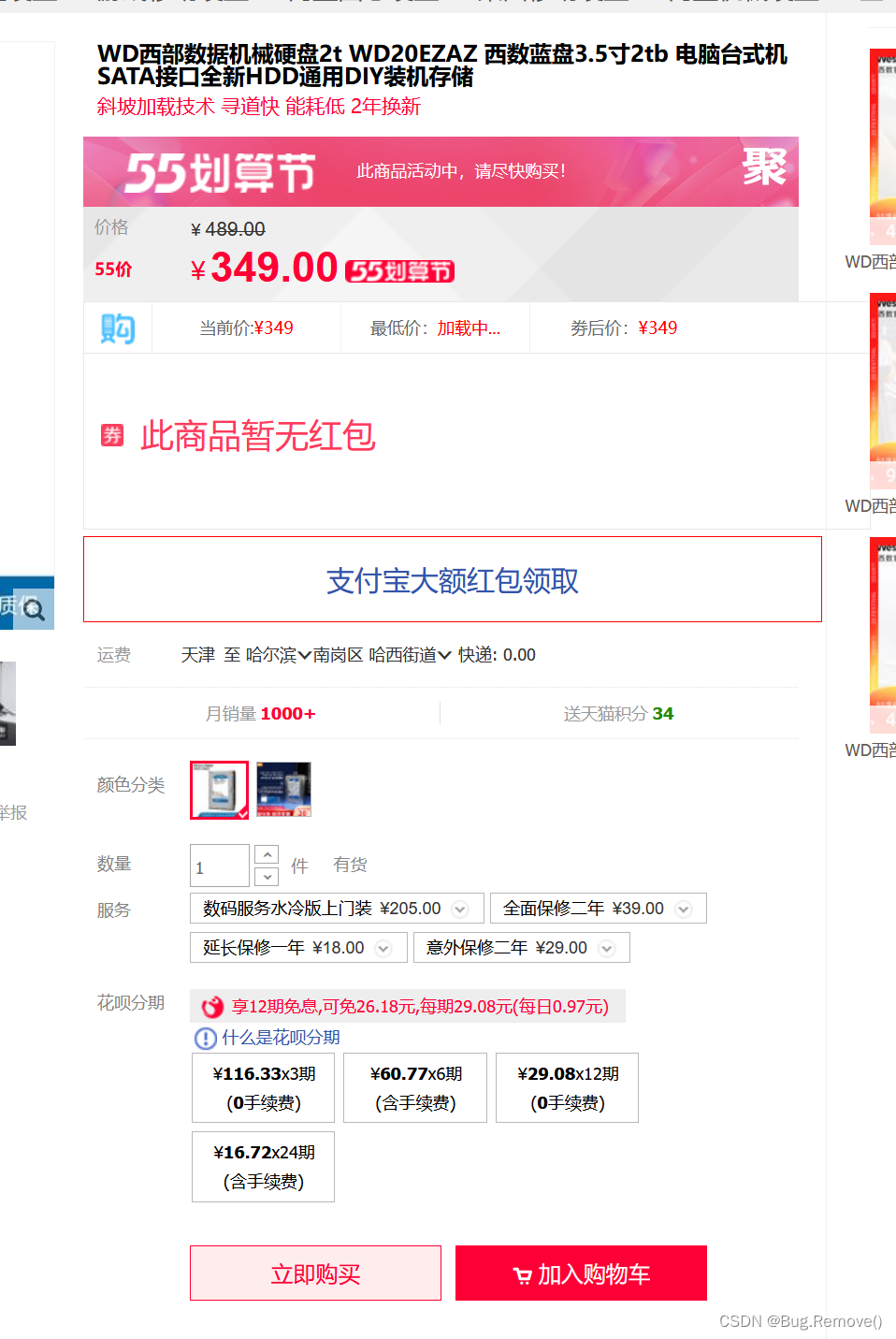This screenshot has height=1339, width=896.
Task: Select the second color option thumbnail
Action: point(283,790)
